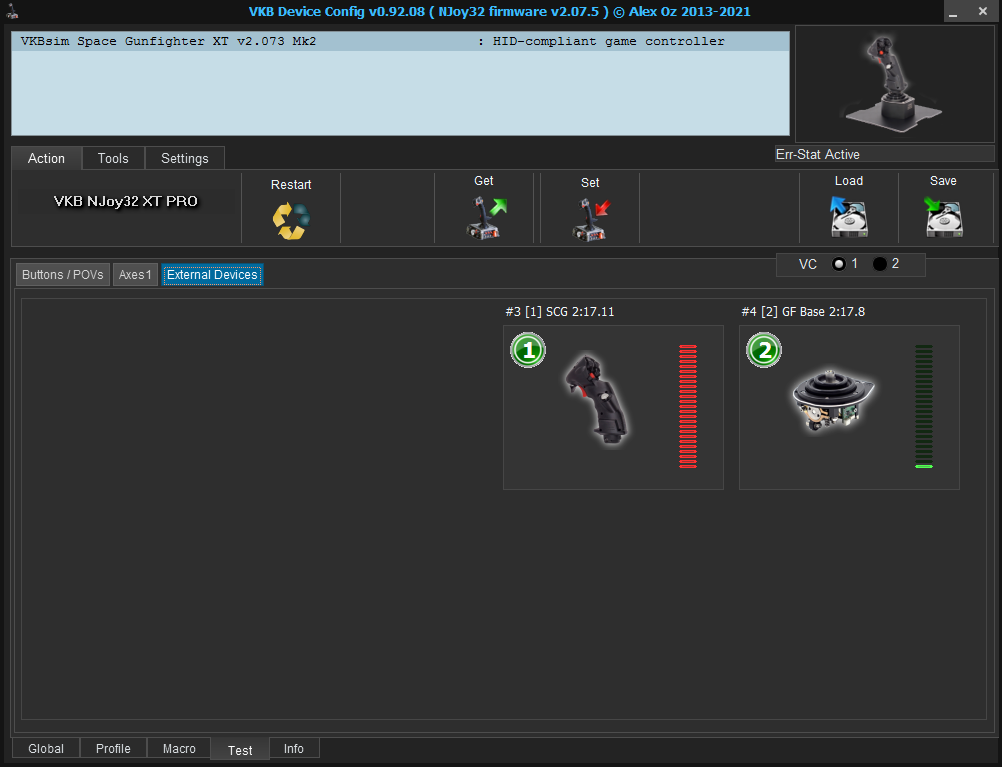Click the Restart recycle-arrows icon
This screenshot has width=1002, height=767.
click(291, 220)
